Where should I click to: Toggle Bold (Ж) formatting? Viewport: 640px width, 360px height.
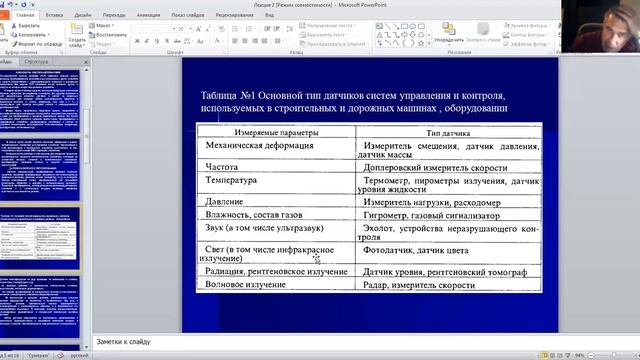point(137,41)
